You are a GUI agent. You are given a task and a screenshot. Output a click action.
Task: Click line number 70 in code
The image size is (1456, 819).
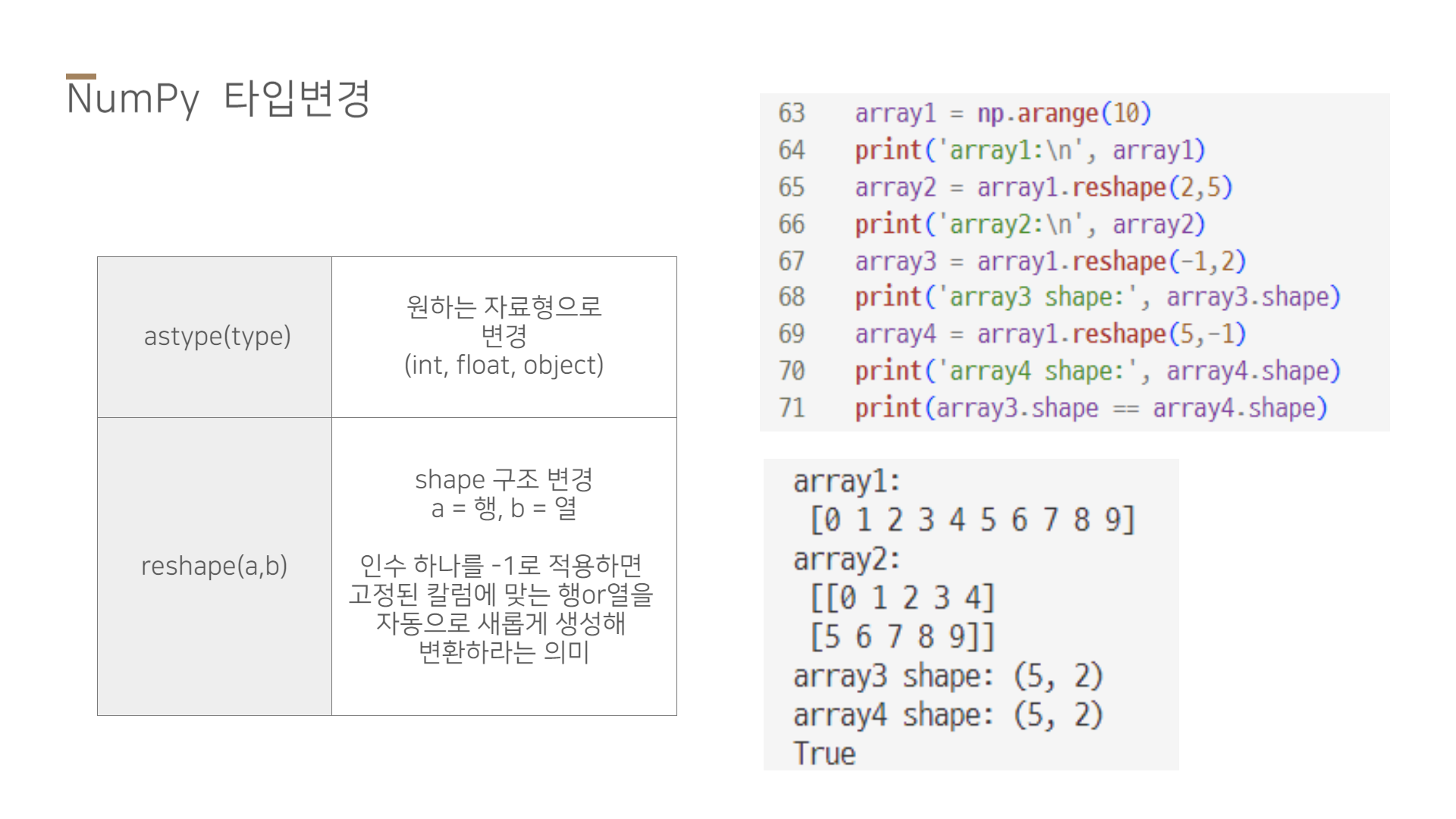click(x=791, y=372)
